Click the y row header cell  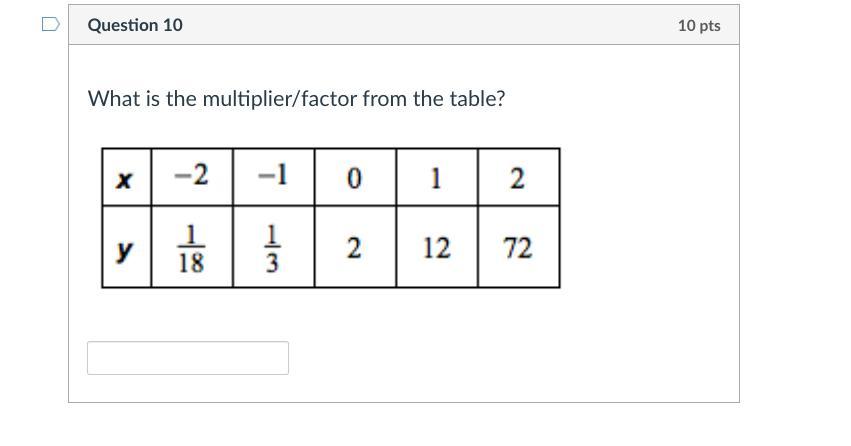point(126,248)
